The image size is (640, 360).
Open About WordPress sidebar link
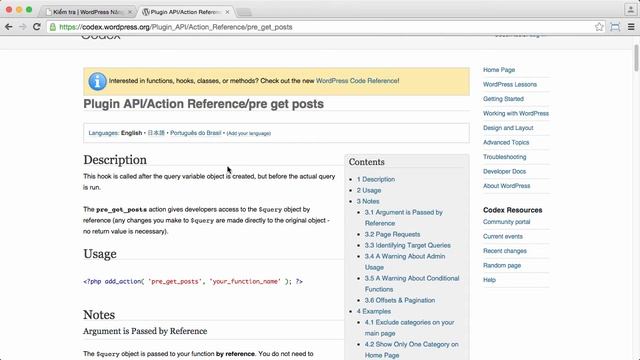(507, 186)
